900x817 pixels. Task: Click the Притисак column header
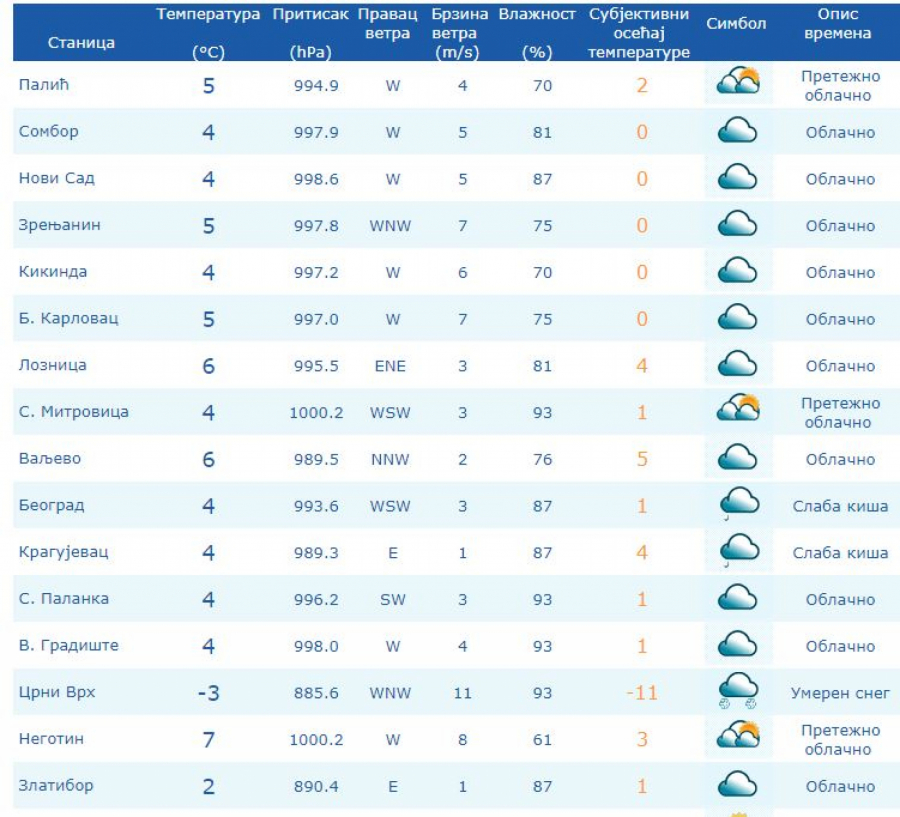[310, 15]
